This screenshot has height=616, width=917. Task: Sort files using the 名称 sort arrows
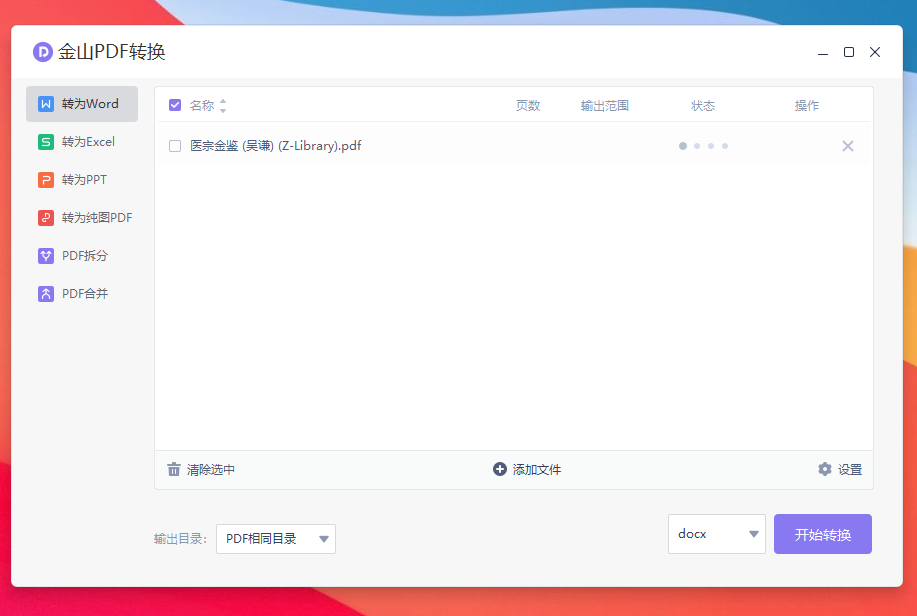223,106
